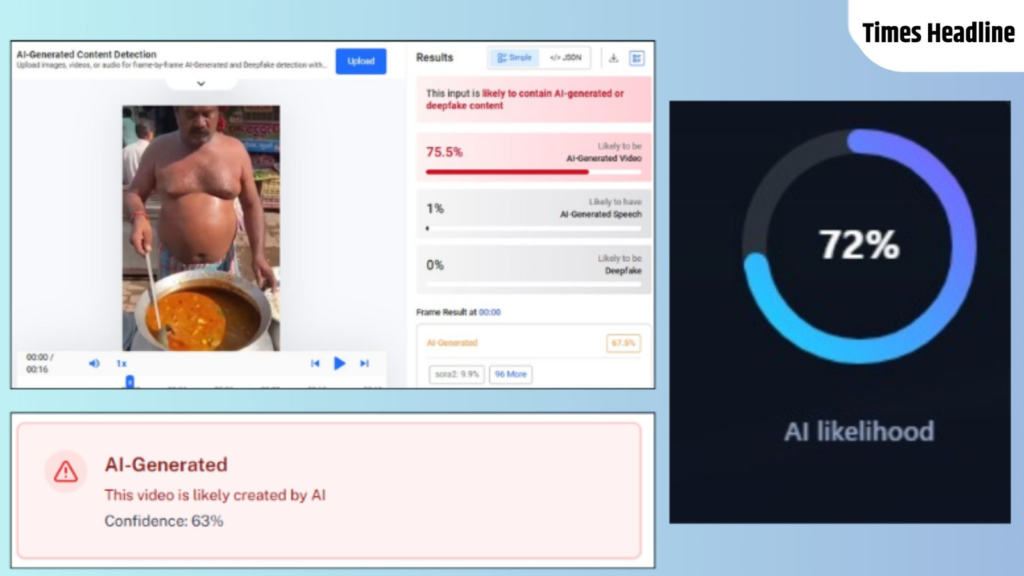1024x576 pixels.
Task: Mute the video volume speaker icon
Action: coord(94,363)
